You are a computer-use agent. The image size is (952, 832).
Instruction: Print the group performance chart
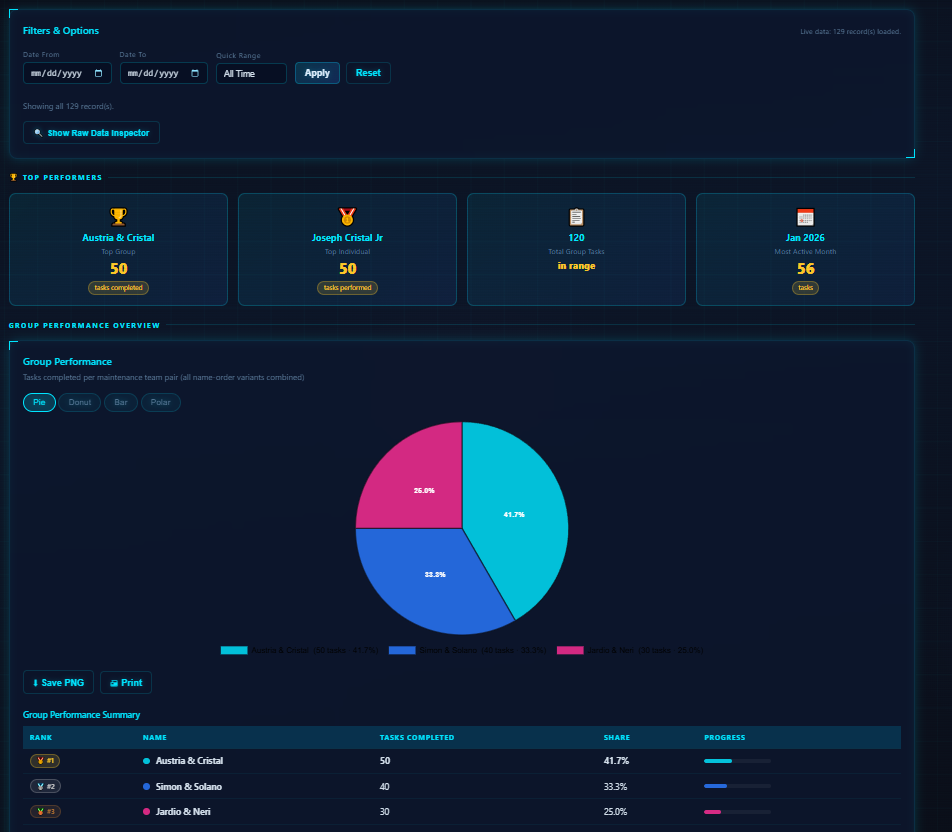126,683
